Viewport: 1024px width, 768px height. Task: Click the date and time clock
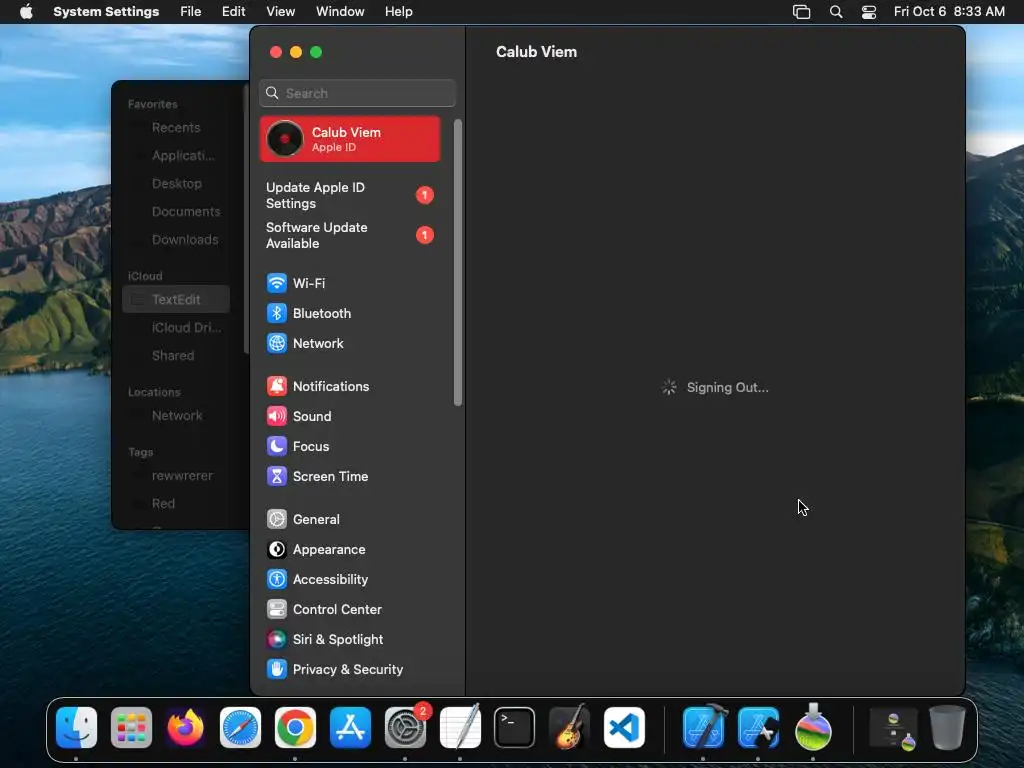pos(949,12)
